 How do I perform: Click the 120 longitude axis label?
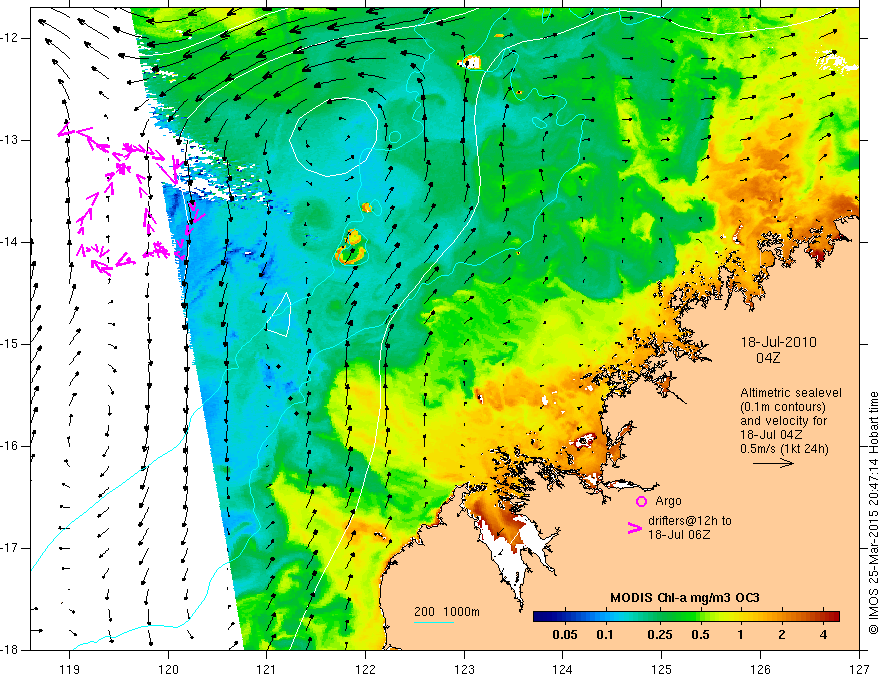pos(168,669)
